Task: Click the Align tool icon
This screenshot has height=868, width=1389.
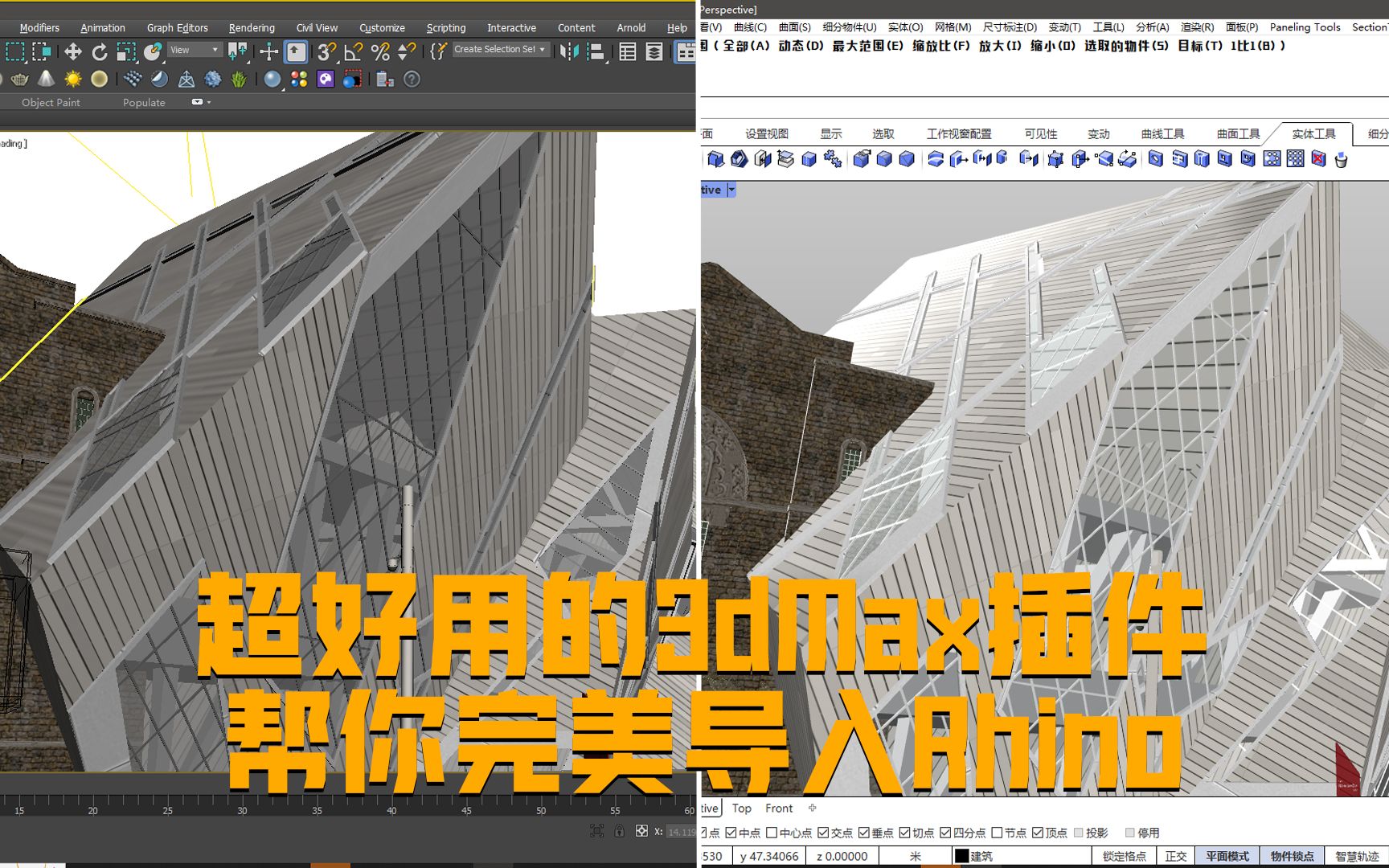Action: click(x=596, y=52)
